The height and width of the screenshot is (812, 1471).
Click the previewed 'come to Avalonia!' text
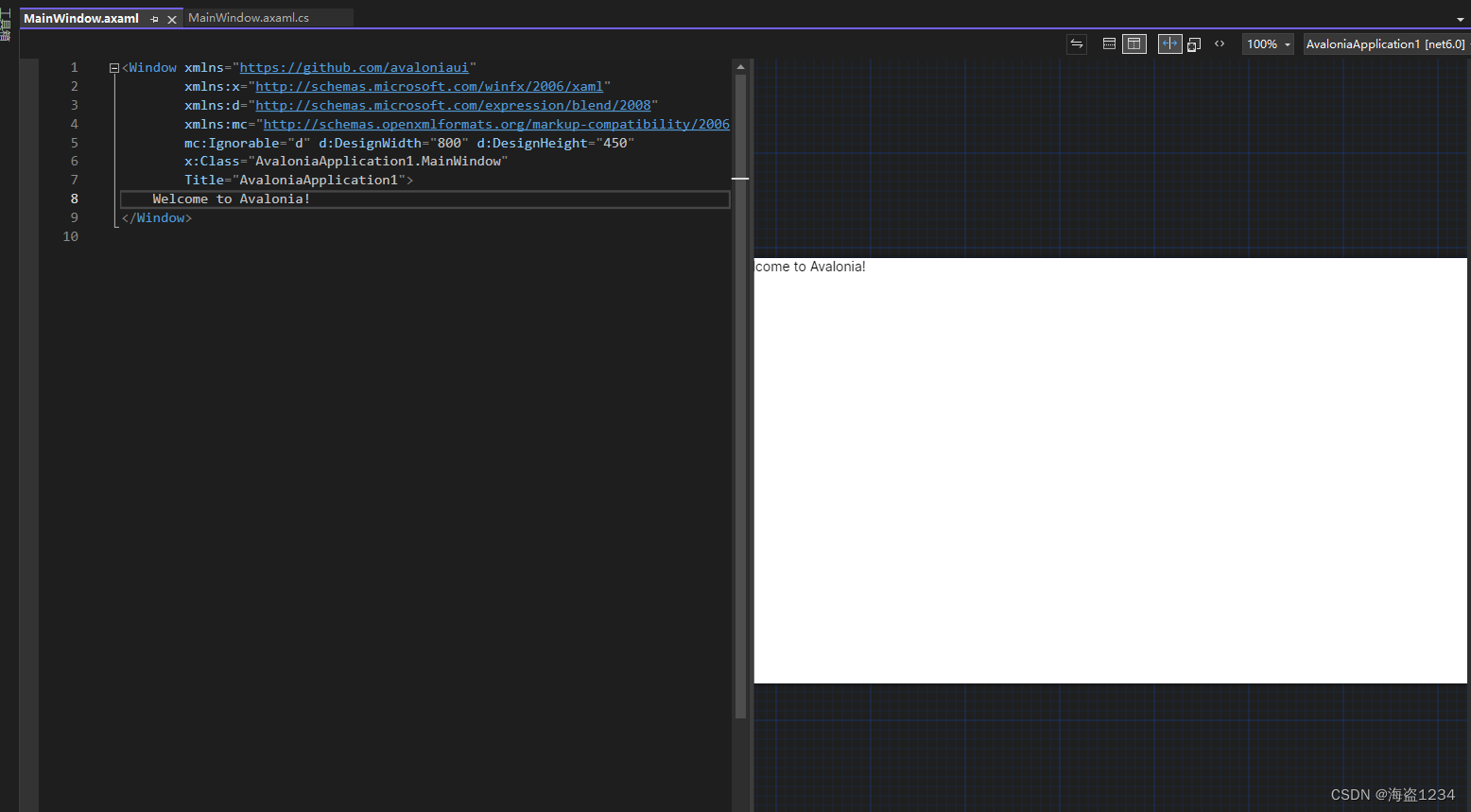[x=810, y=267]
